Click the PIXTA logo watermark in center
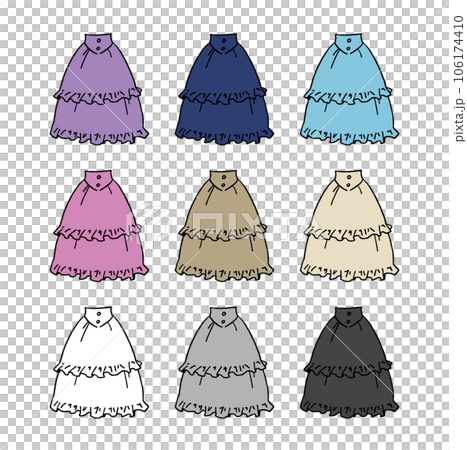This screenshot has width=467, height=450. (x=223, y=224)
